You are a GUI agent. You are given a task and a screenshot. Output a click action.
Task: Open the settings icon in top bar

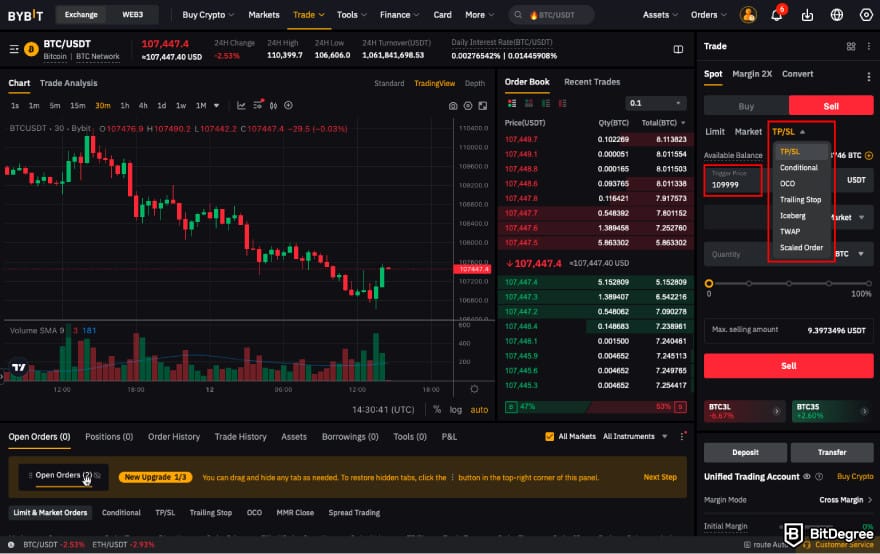866,15
